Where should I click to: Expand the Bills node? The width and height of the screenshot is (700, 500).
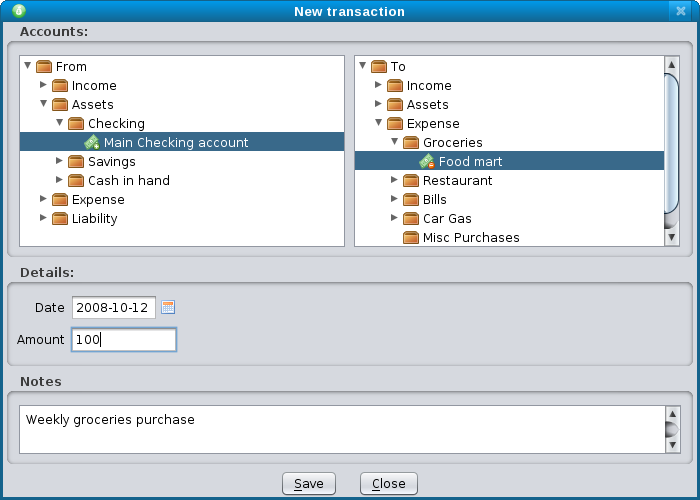coord(394,198)
